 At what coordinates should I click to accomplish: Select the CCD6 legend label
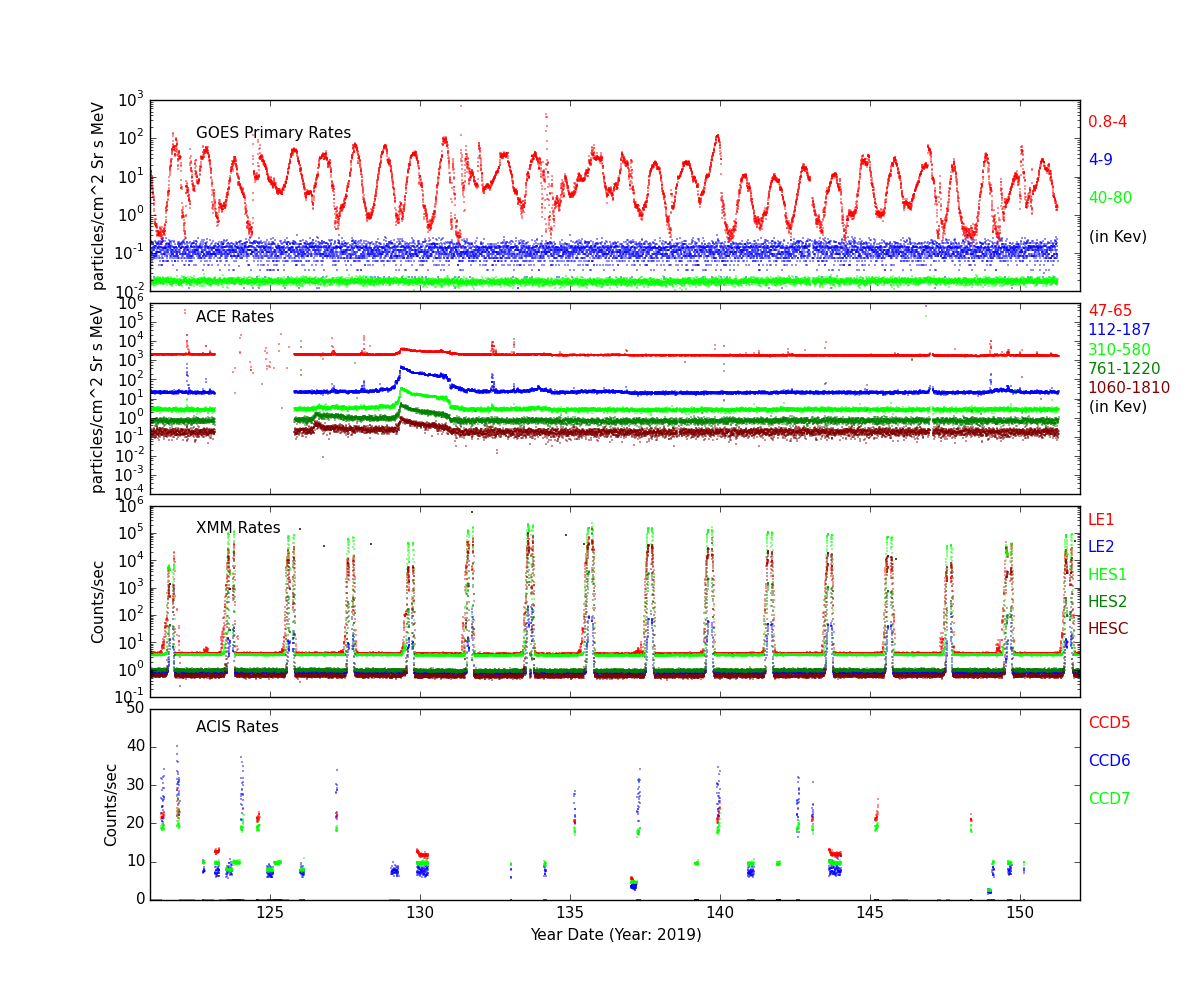click(x=1109, y=761)
